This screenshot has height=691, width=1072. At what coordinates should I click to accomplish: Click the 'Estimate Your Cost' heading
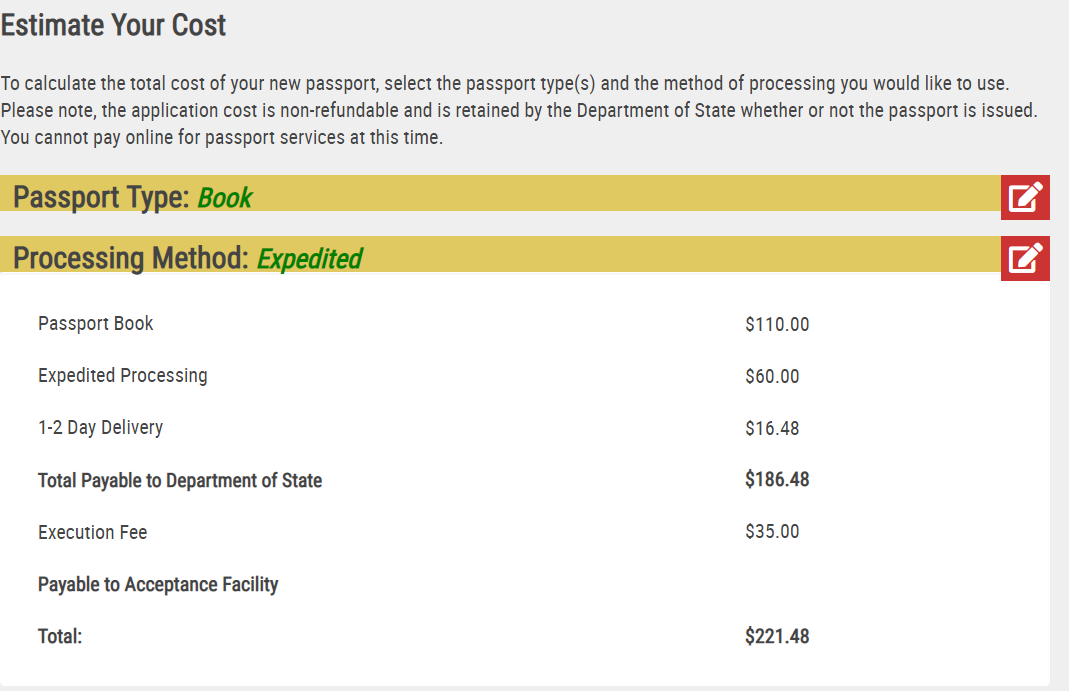[x=113, y=25]
